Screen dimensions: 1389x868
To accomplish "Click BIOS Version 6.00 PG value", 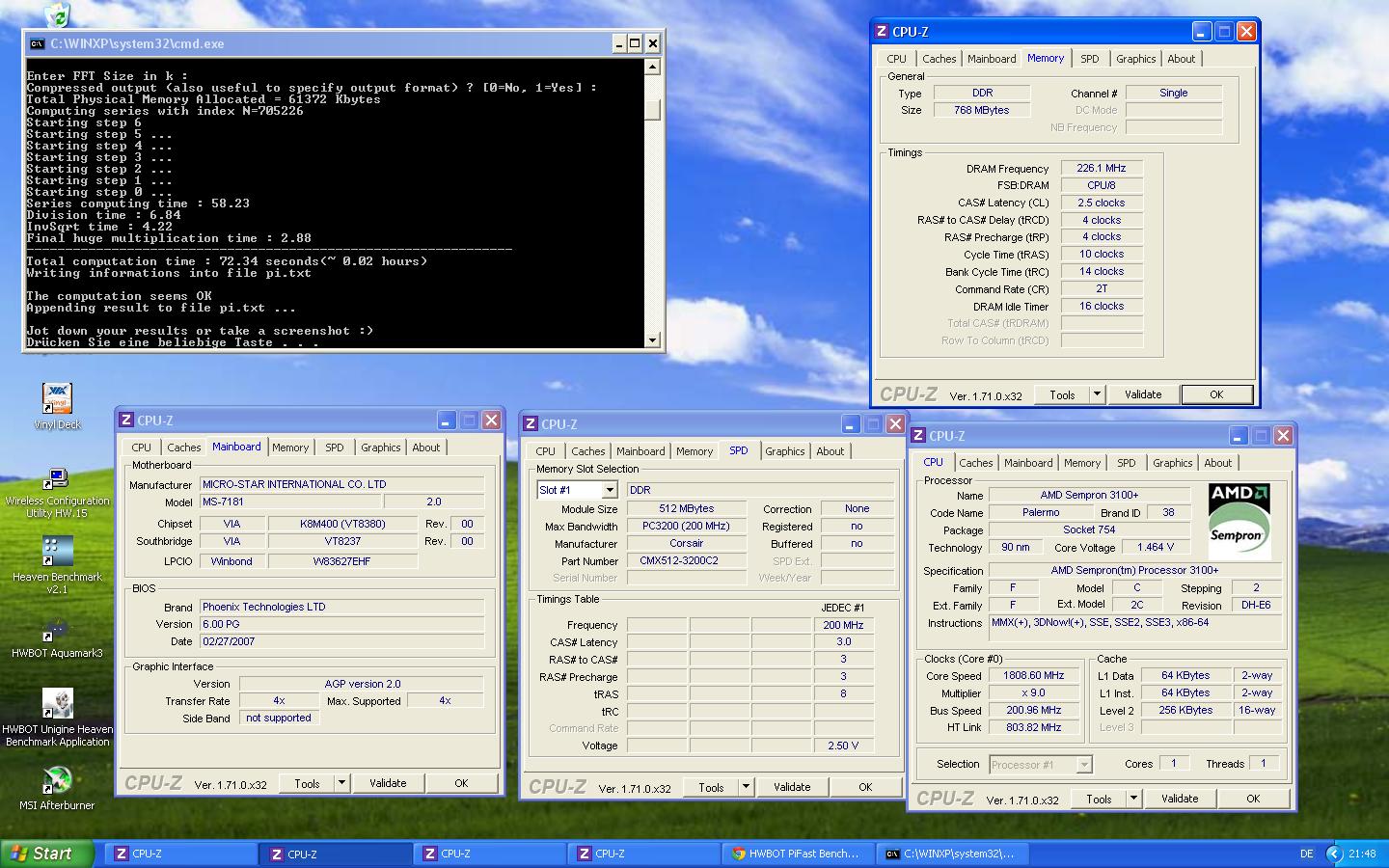I will click(x=341, y=624).
